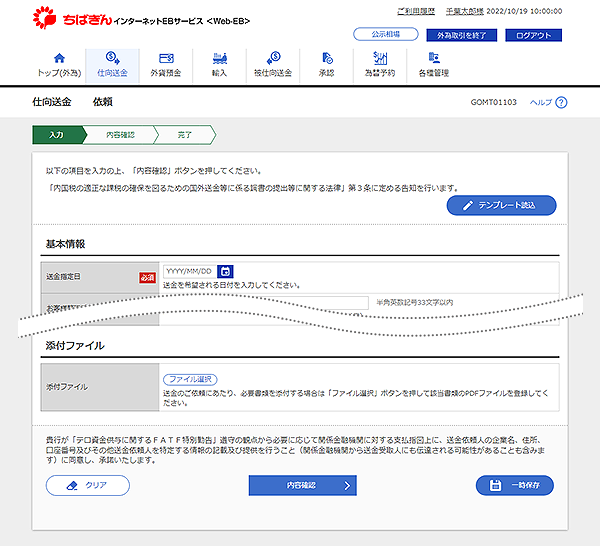Viewport: 600px width, 546px height.
Task: Click the 送金指定日 label cell
Action: tap(100, 277)
